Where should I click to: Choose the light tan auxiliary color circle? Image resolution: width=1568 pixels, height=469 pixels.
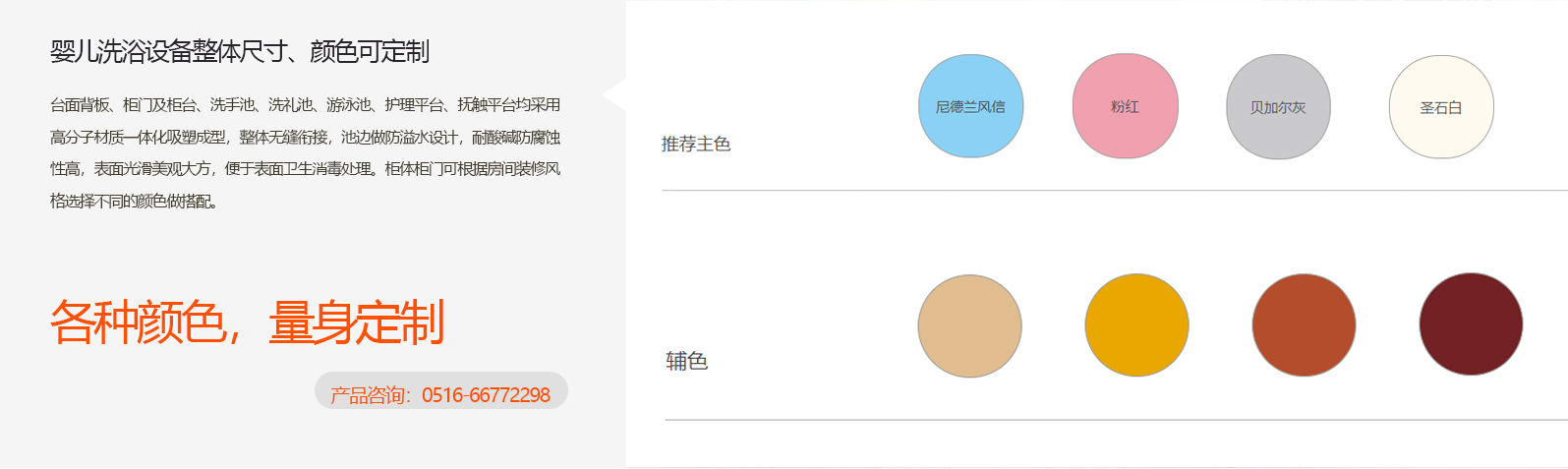pyautogui.click(x=969, y=325)
